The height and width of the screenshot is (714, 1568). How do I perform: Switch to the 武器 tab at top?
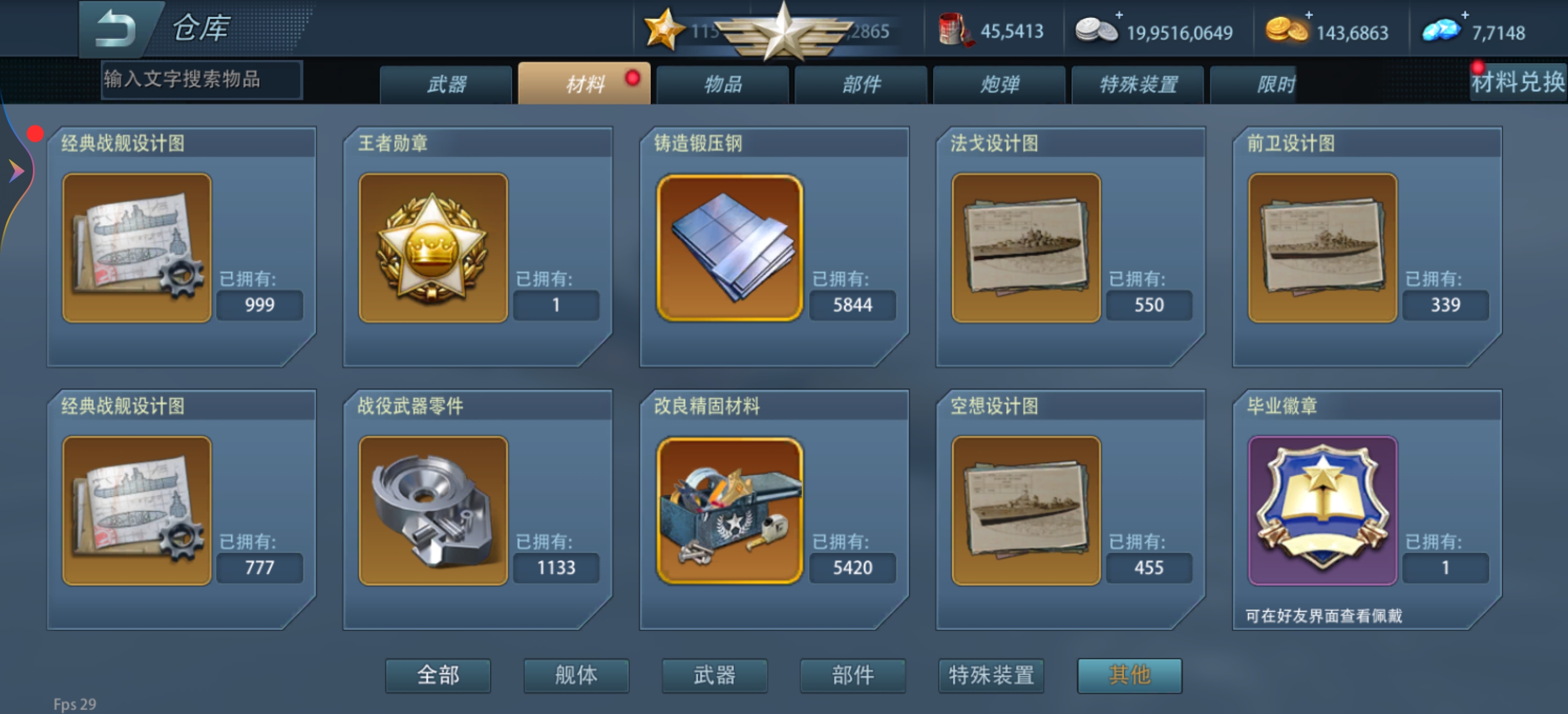(x=446, y=84)
